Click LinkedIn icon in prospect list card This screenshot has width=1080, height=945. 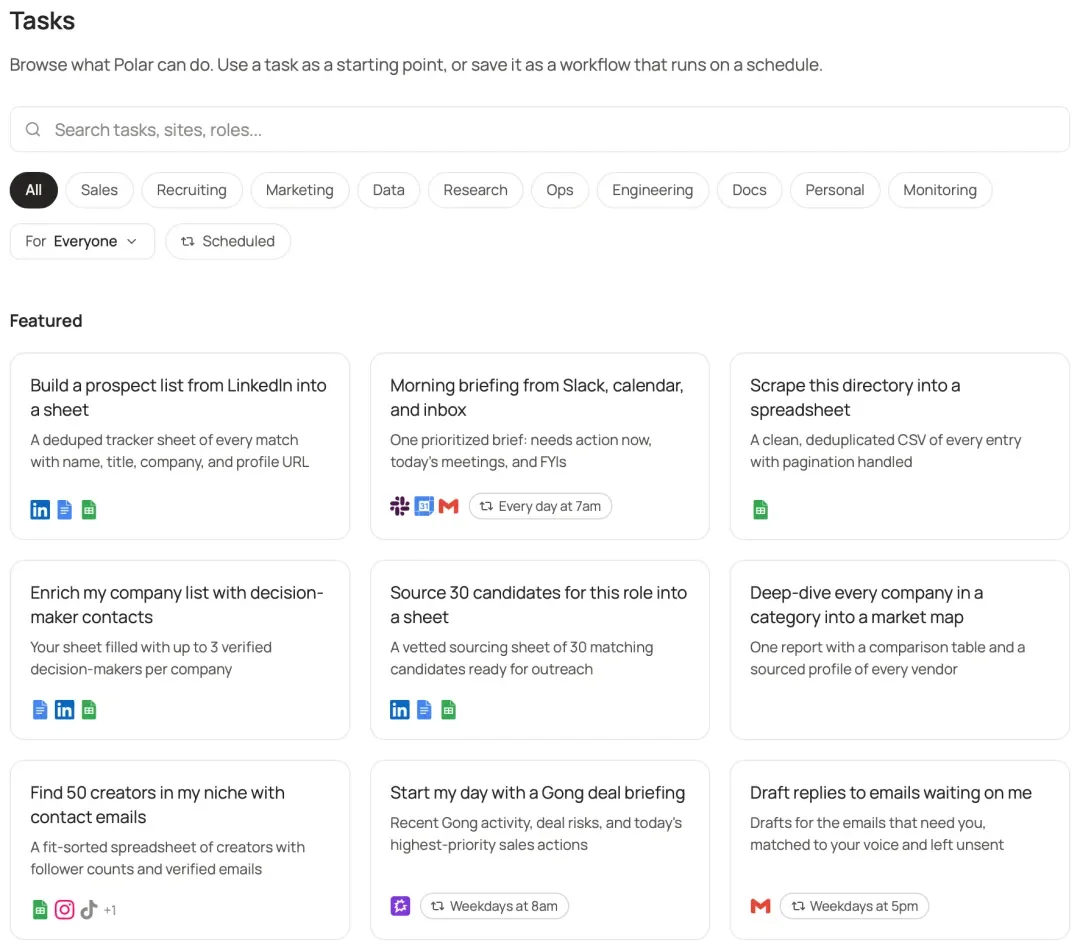(40, 510)
